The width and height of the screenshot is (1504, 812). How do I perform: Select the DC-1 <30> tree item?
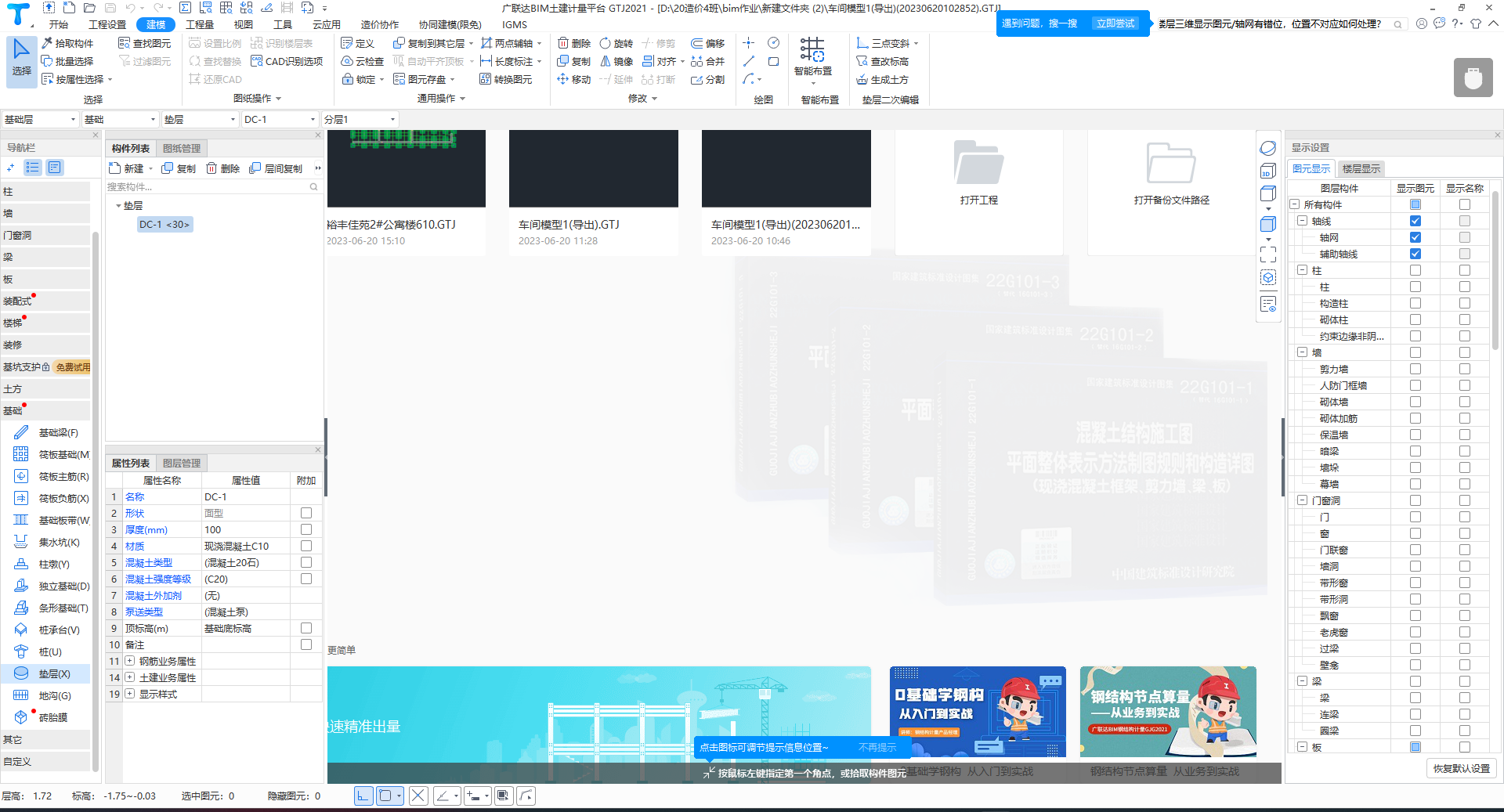click(x=164, y=224)
